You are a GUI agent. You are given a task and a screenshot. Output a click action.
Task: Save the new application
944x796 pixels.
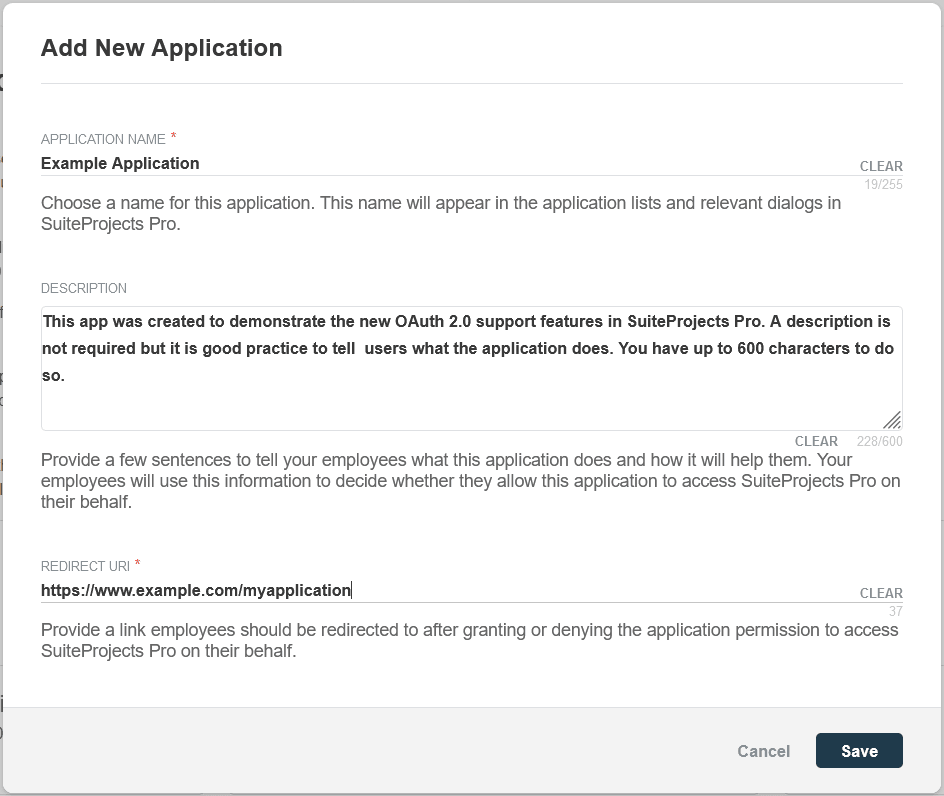point(859,751)
